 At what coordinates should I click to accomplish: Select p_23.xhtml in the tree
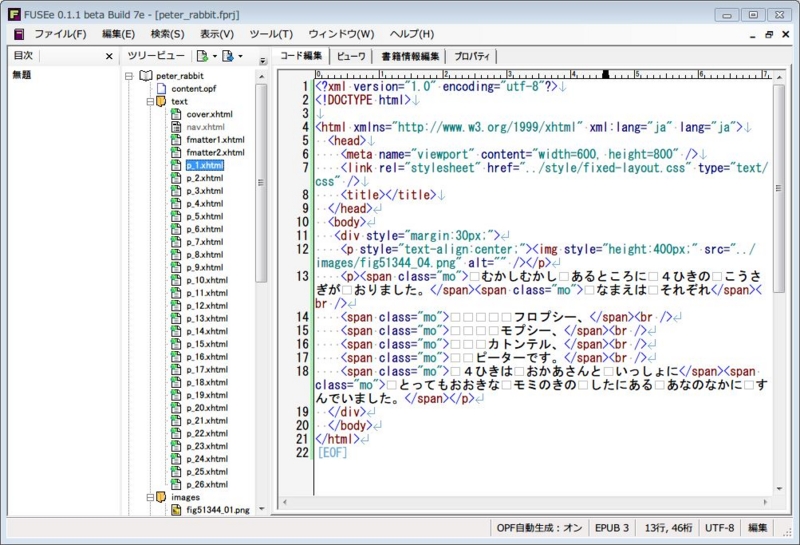207,446
